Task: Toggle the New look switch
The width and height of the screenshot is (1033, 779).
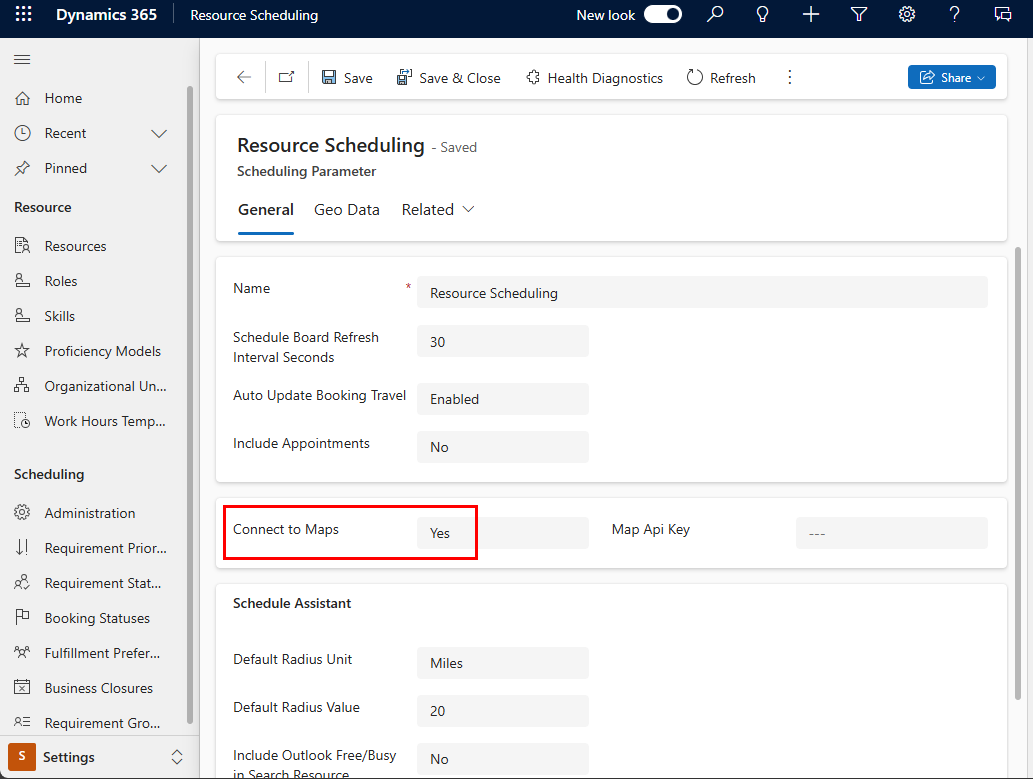Action: coord(662,15)
